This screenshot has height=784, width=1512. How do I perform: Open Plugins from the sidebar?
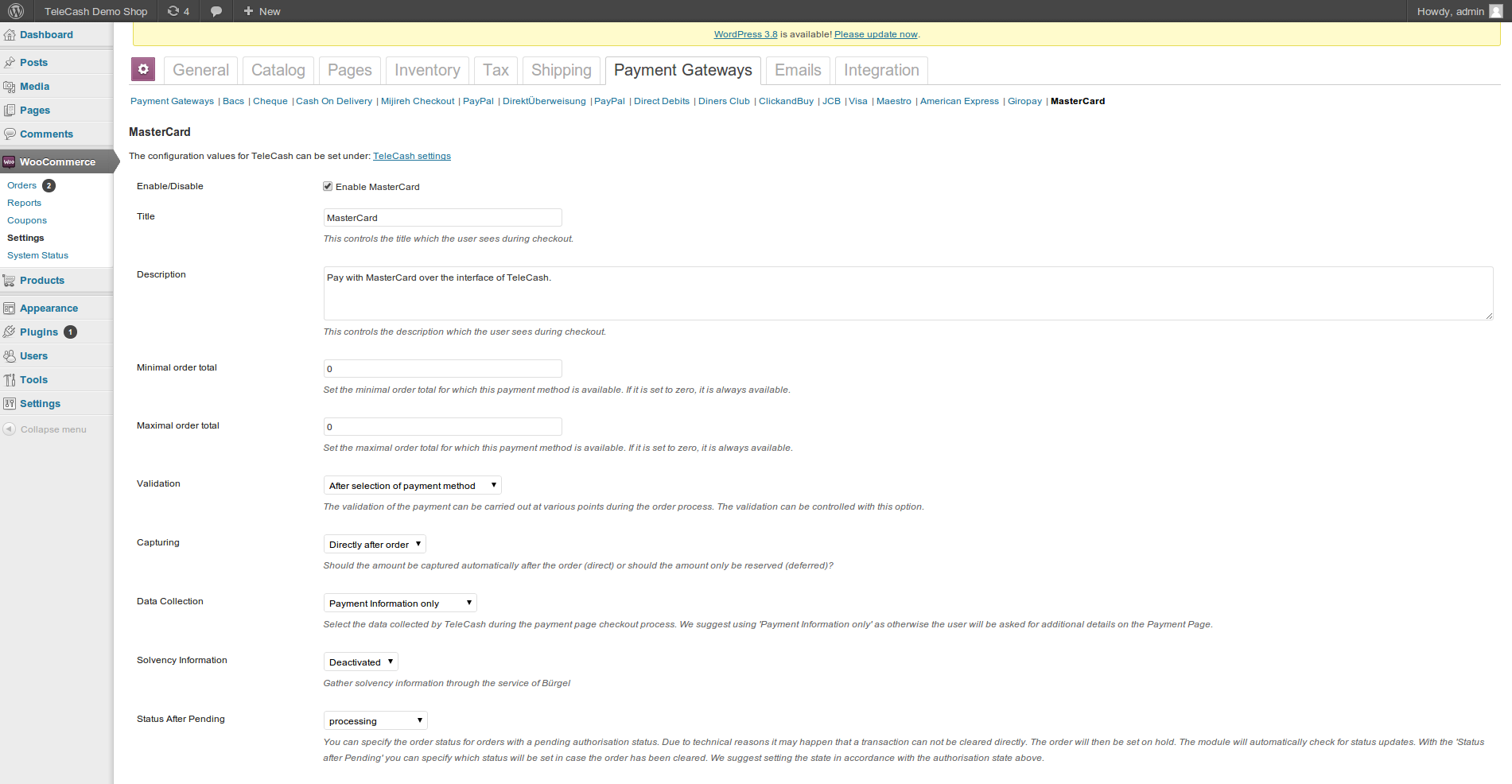tap(39, 332)
